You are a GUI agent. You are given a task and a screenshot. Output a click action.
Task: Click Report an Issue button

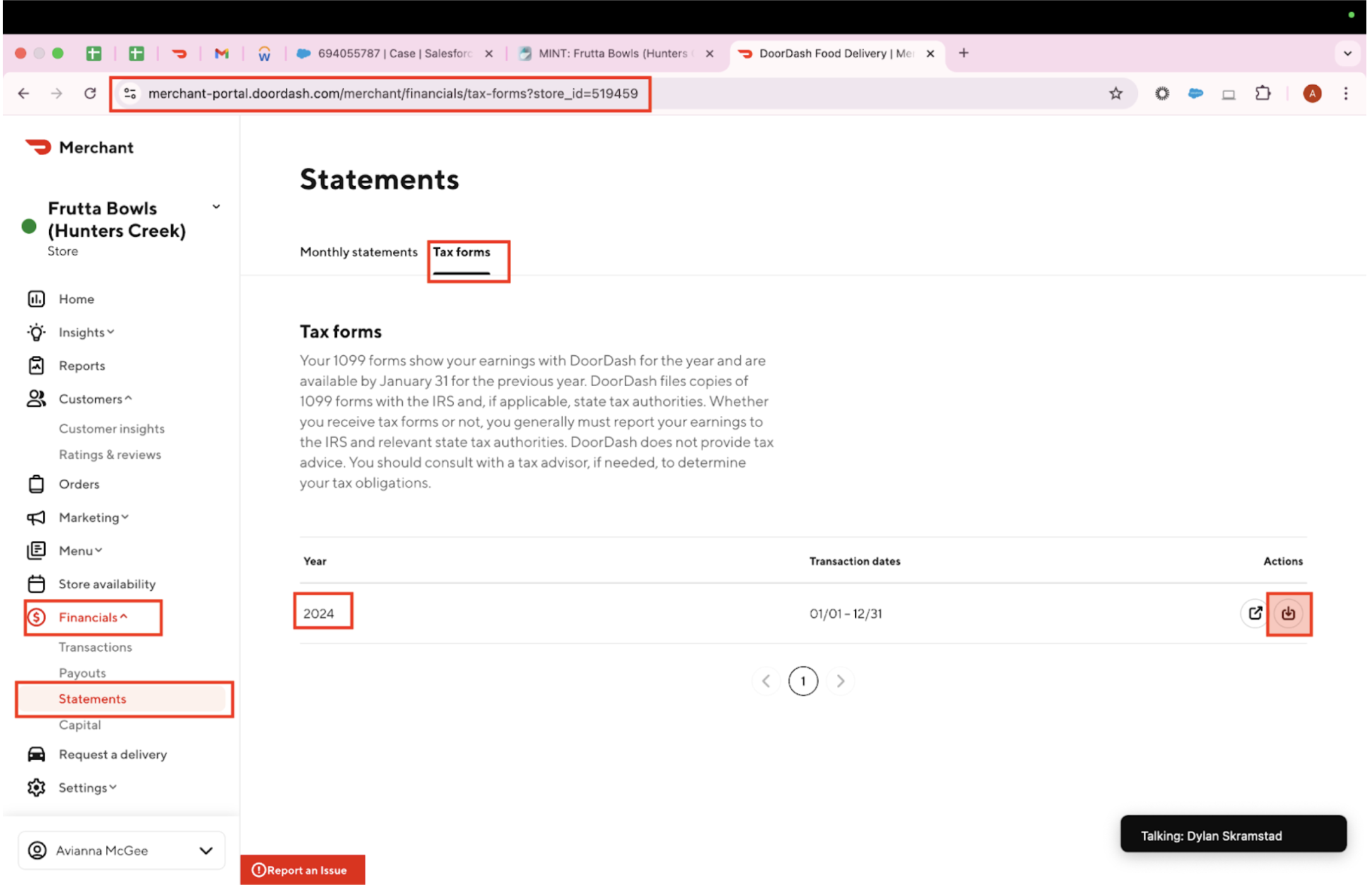(x=302, y=870)
